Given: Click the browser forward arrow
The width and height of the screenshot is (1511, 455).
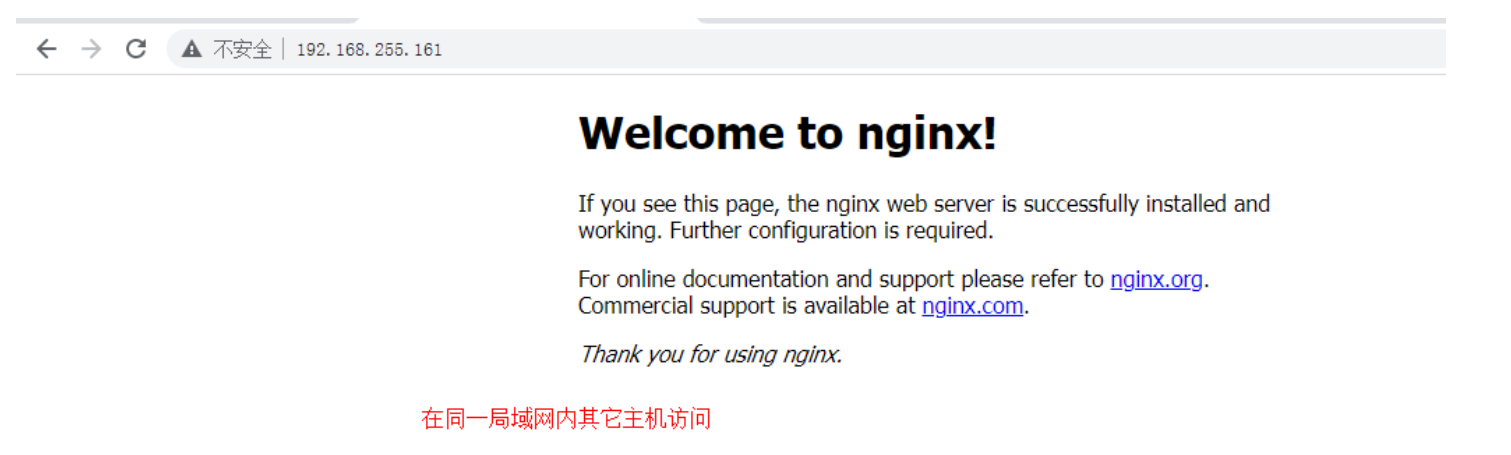Looking at the screenshot, I should coord(91,49).
